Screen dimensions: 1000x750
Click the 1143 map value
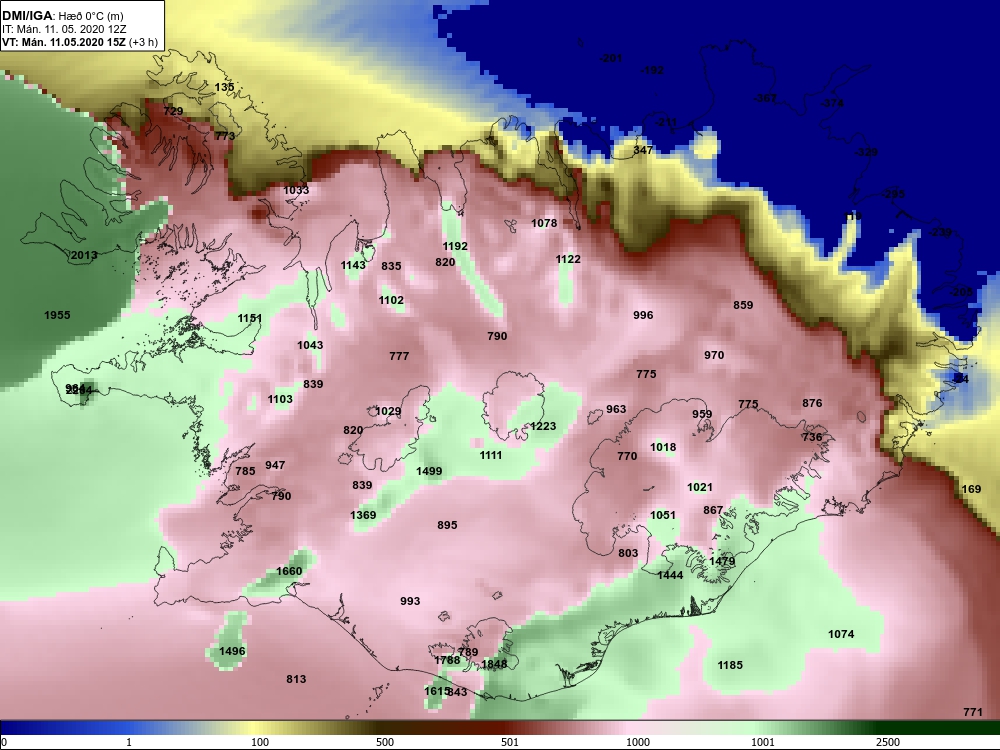click(353, 265)
